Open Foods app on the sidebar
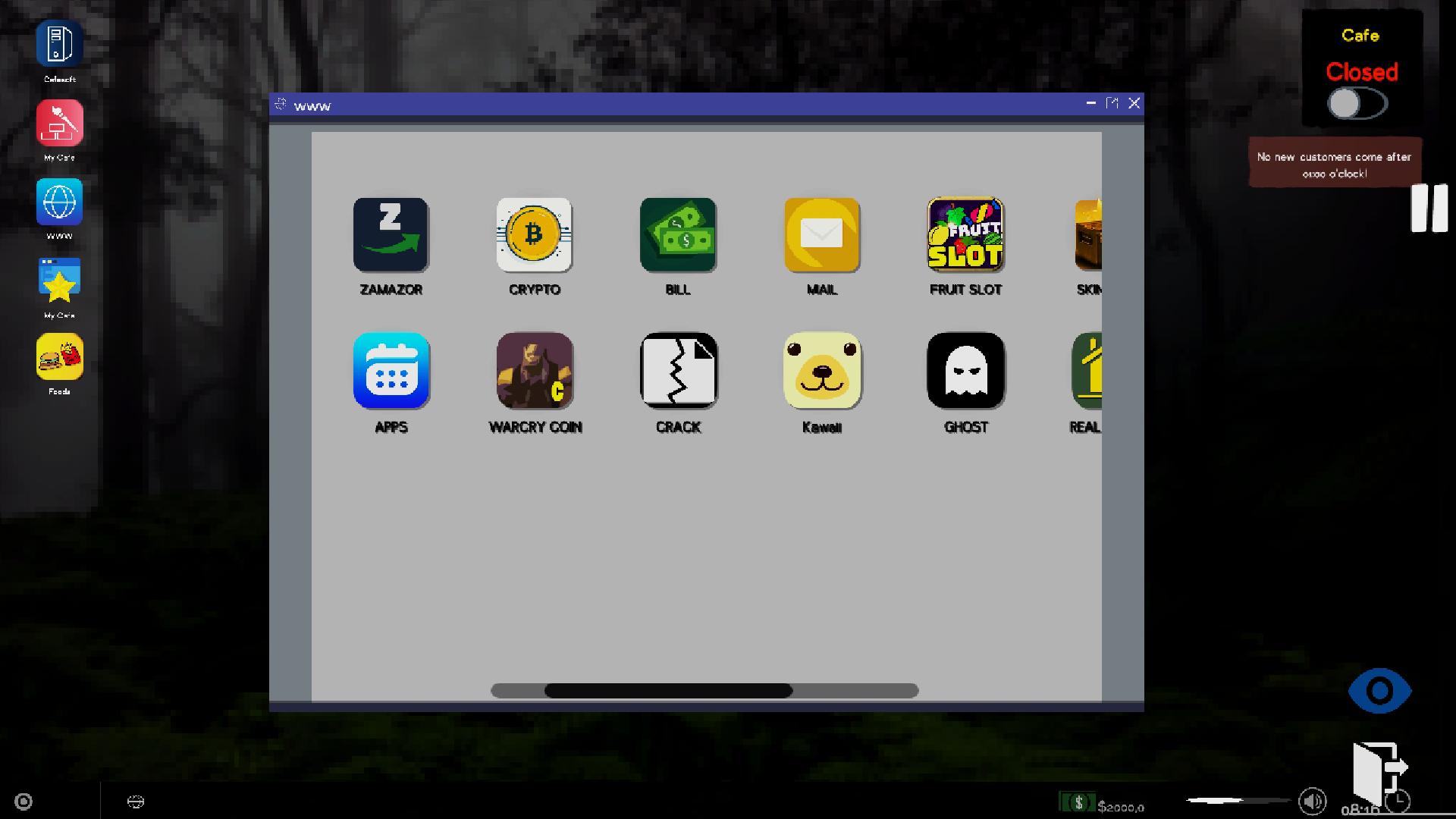 pyautogui.click(x=58, y=360)
